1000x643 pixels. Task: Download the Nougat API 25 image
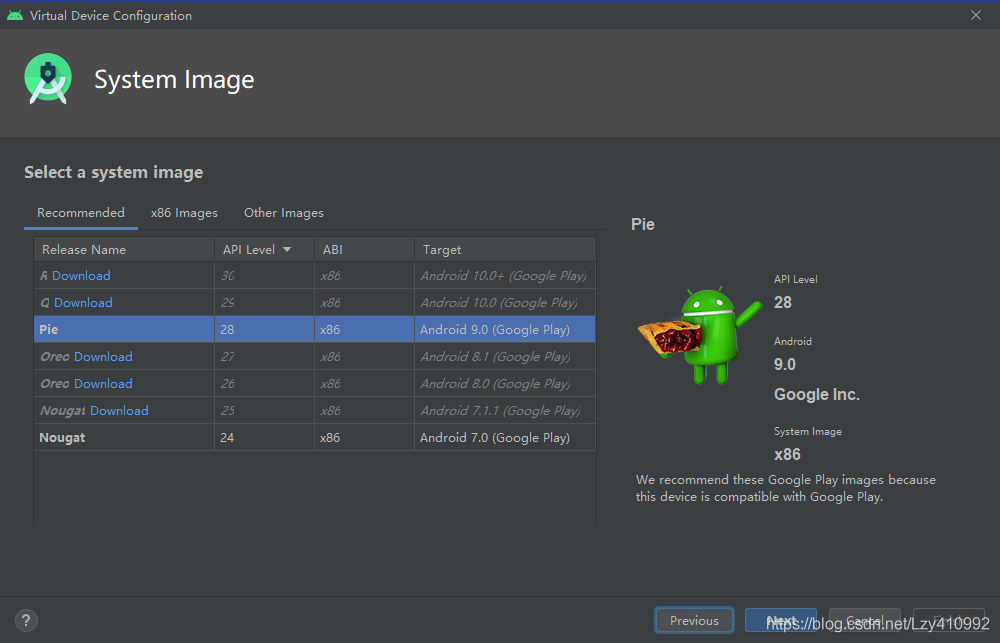coord(119,410)
